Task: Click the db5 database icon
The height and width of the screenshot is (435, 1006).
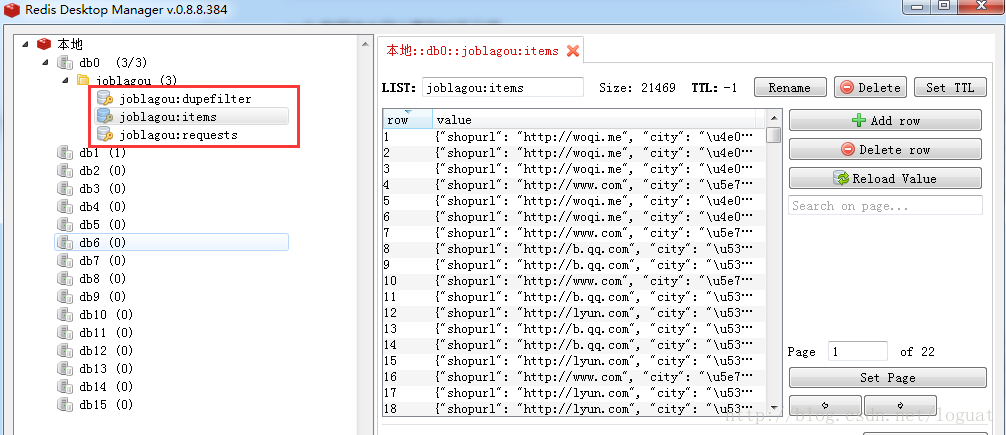Action: coord(64,225)
